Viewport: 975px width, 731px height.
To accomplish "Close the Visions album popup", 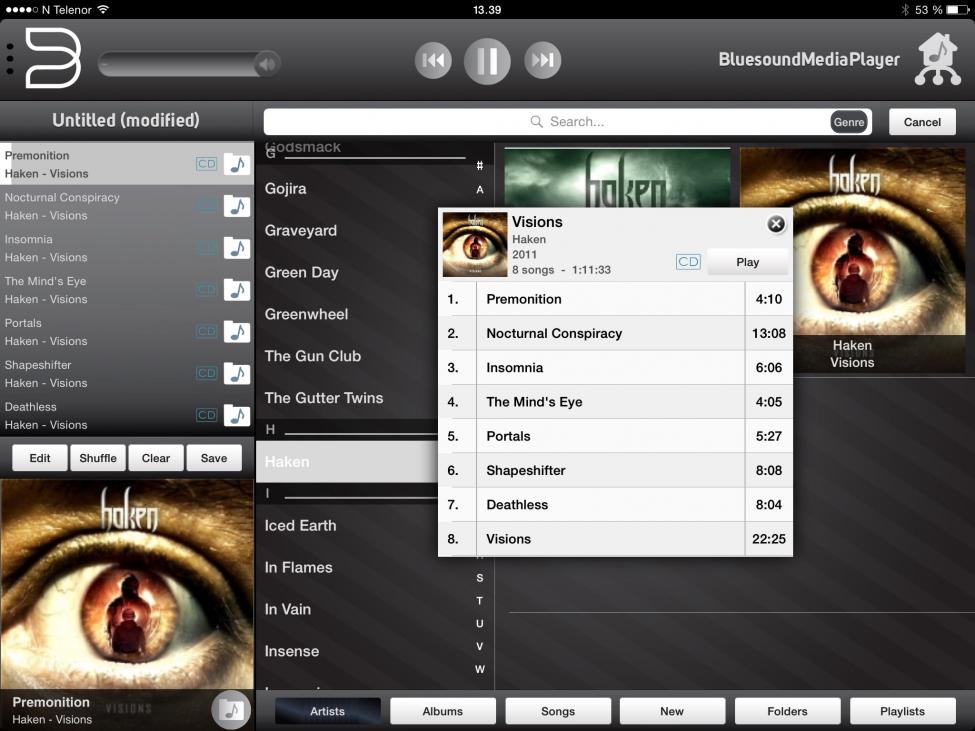I will [x=775, y=224].
